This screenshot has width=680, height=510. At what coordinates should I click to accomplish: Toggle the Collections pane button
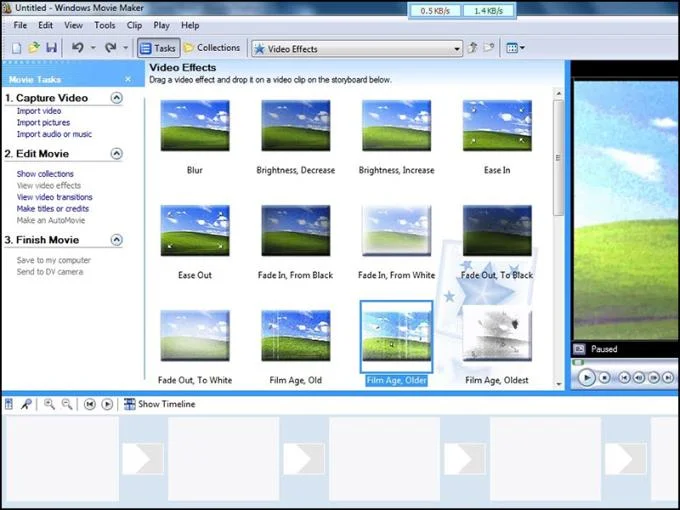212,48
